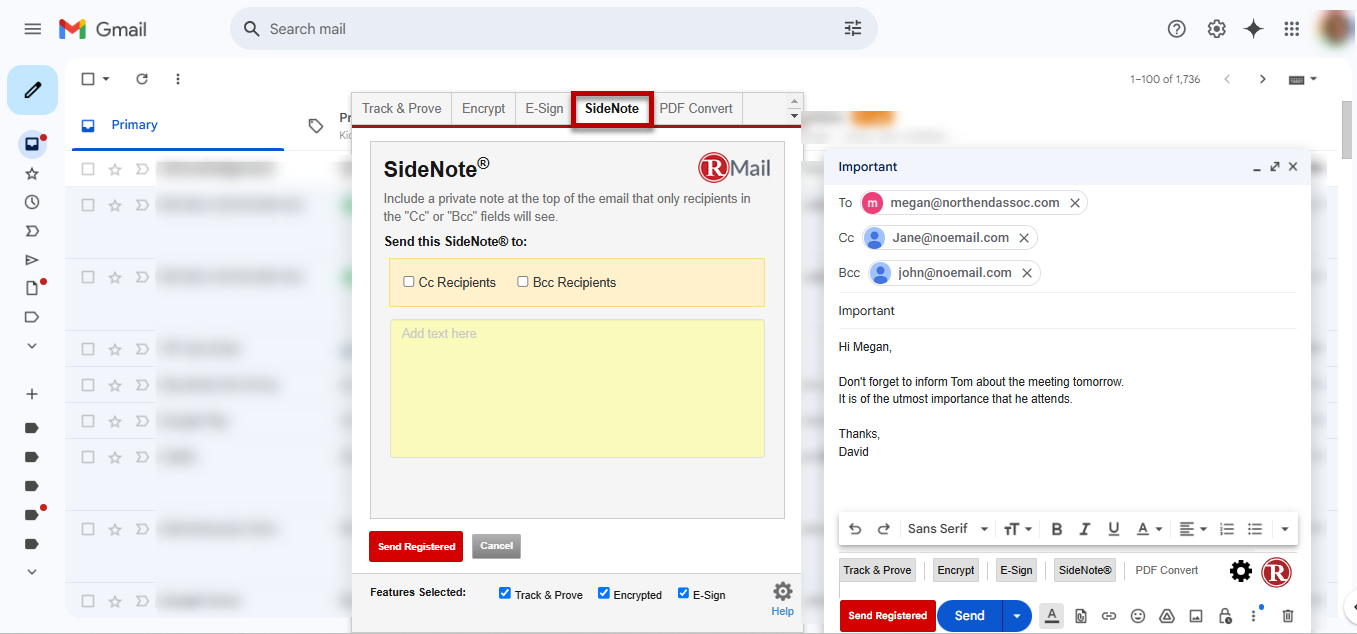Screen dimensions: 1357x634
Task: Insert files using Google Drive
Action: tap(1167, 616)
